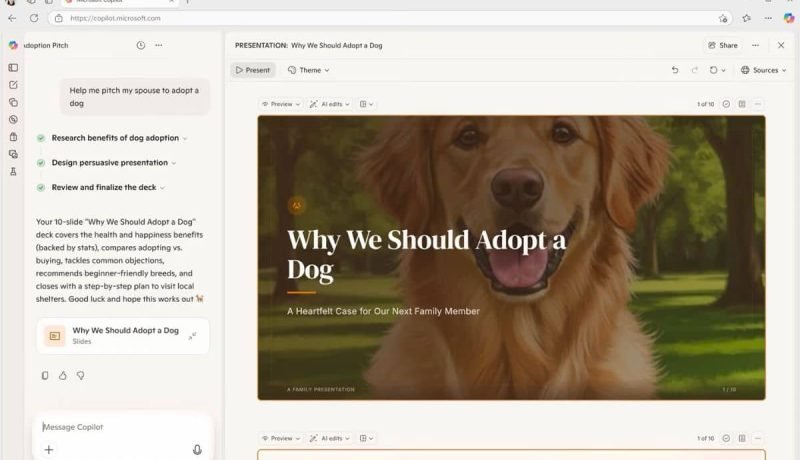The width and height of the screenshot is (800, 460).
Task: Open AI edits dropdown on first slide
Action: (x=330, y=104)
